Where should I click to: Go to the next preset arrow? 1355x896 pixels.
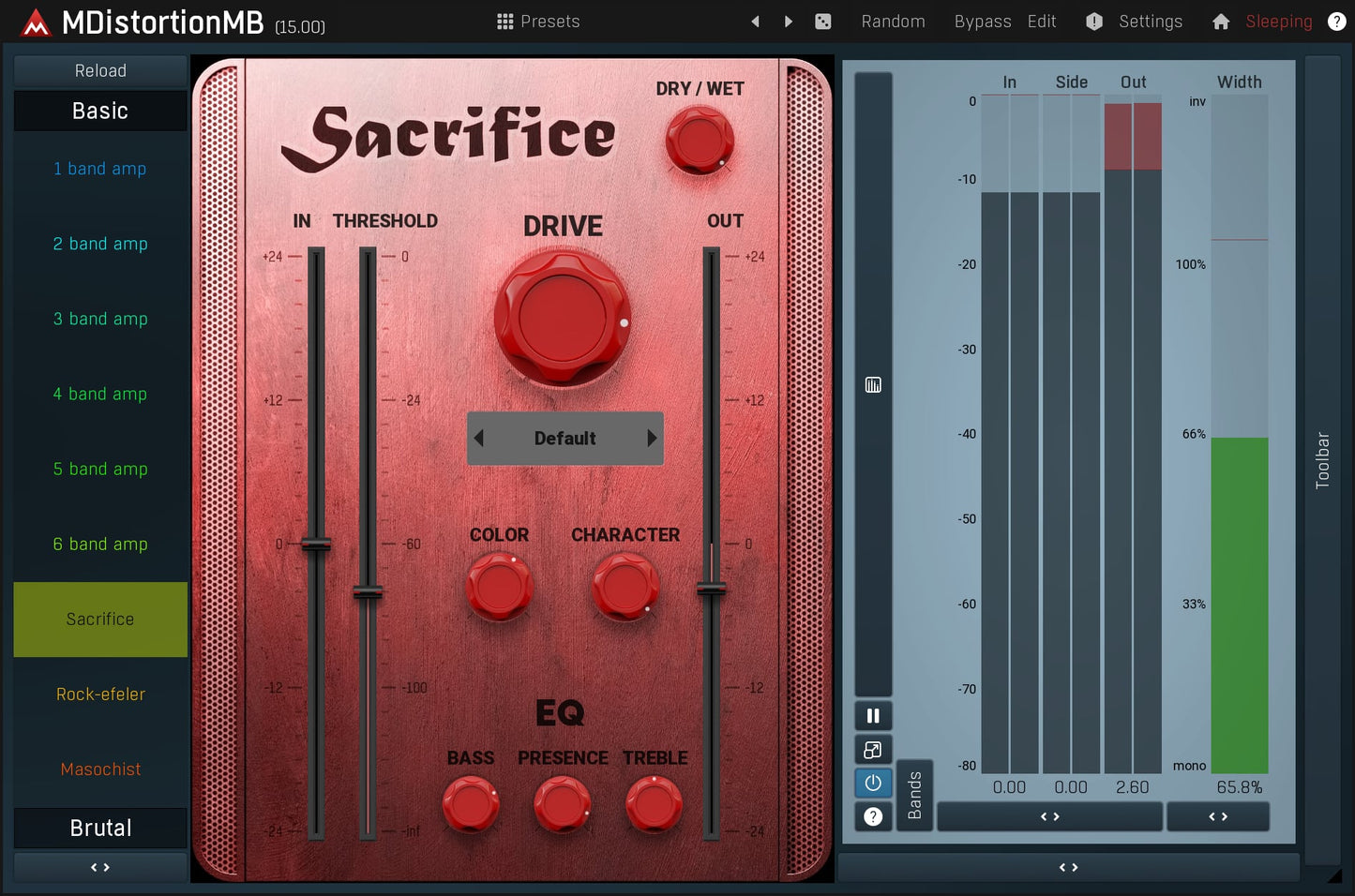[x=789, y=22]
